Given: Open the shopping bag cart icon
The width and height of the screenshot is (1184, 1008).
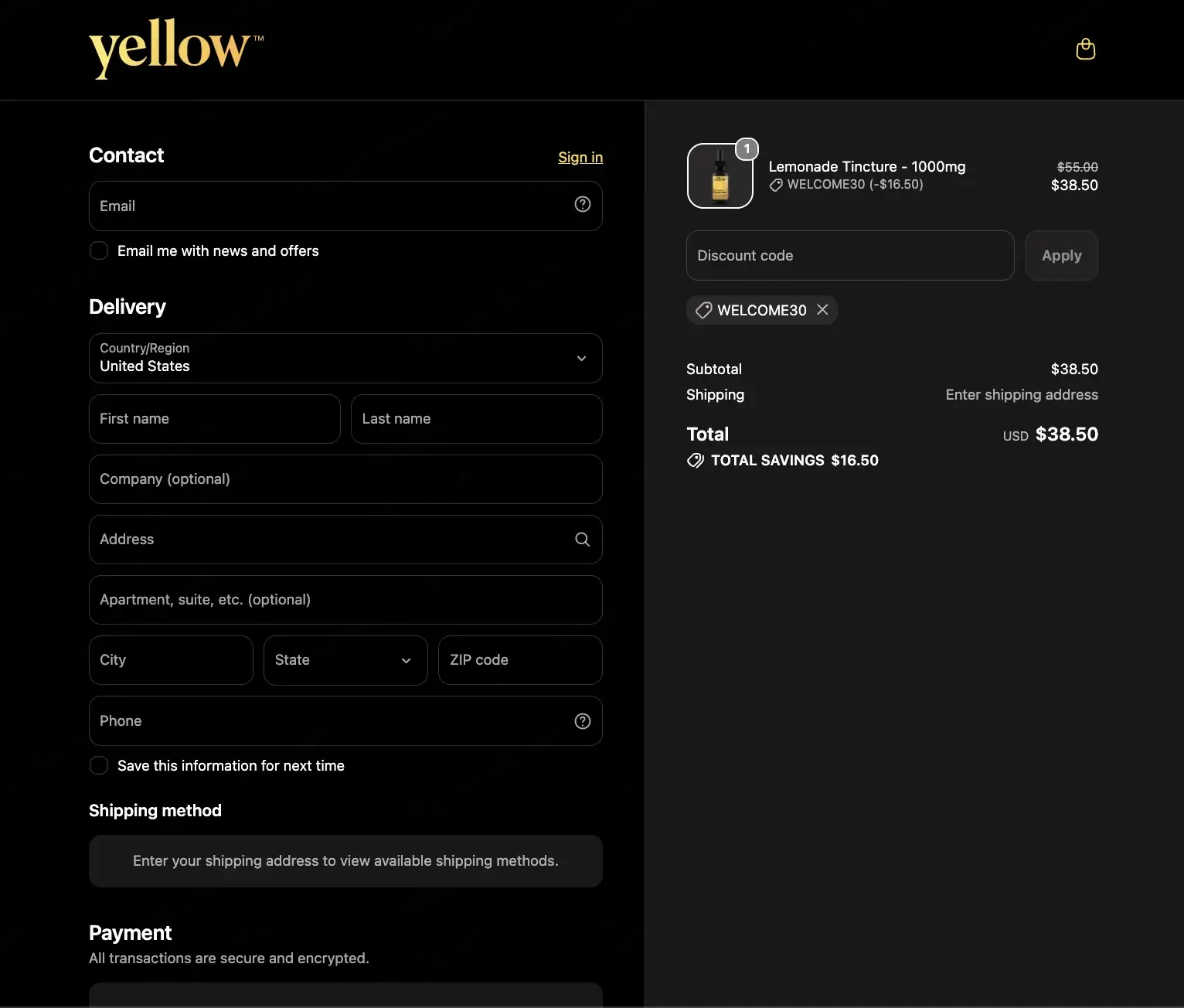Looking at the screenshot, I should (1086, 49).
